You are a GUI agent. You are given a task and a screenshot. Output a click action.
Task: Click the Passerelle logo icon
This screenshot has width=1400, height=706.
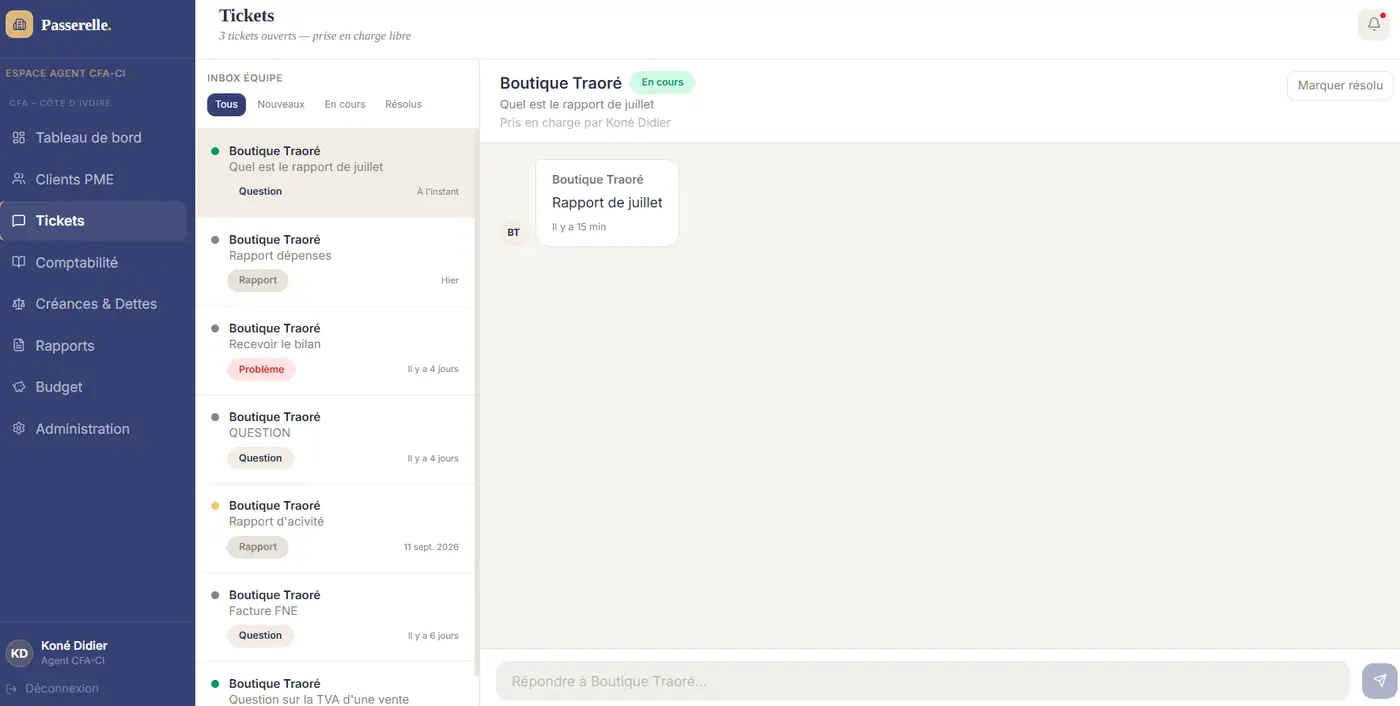19,24
